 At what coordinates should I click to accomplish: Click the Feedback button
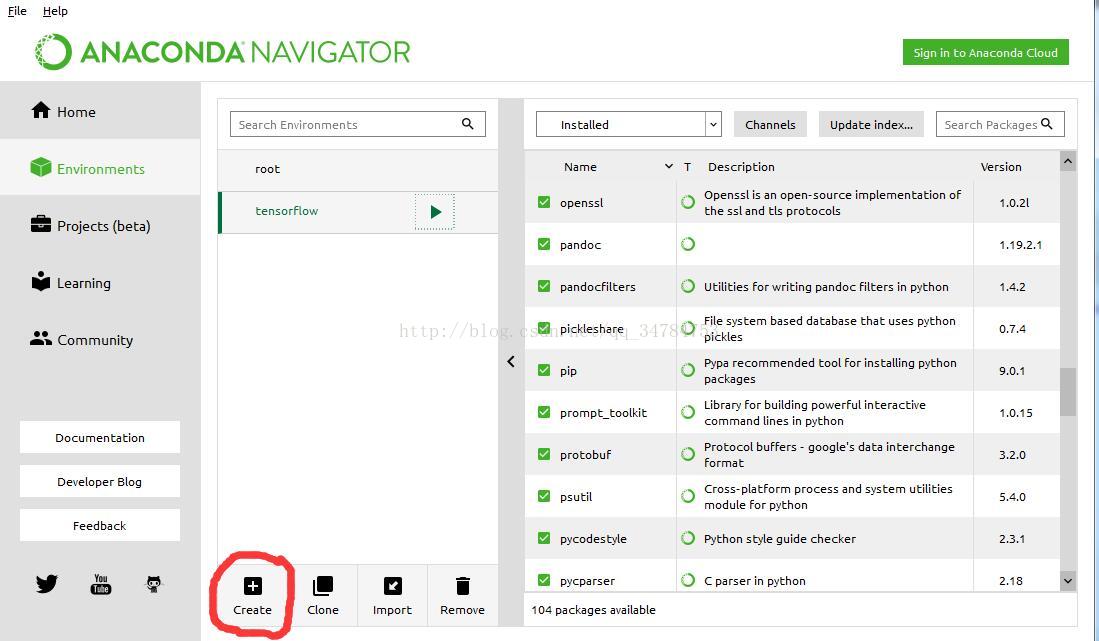click(x=100, y=525)
